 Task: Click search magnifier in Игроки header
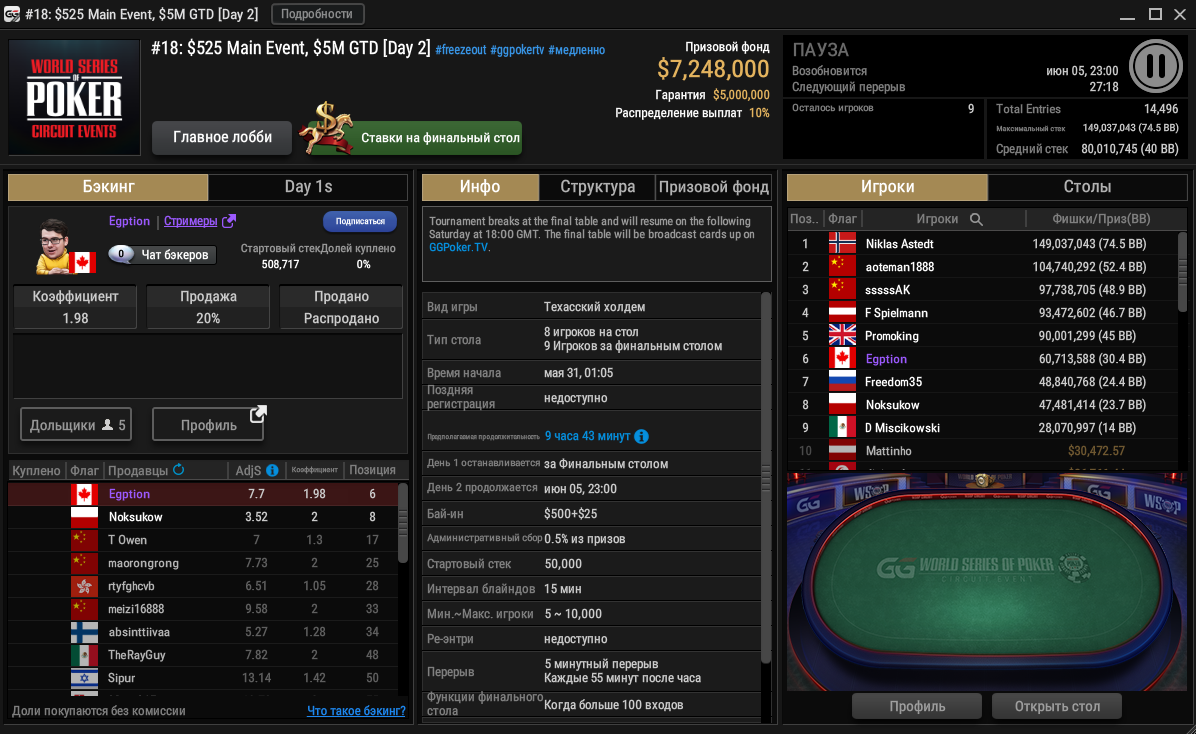point(976,219)
